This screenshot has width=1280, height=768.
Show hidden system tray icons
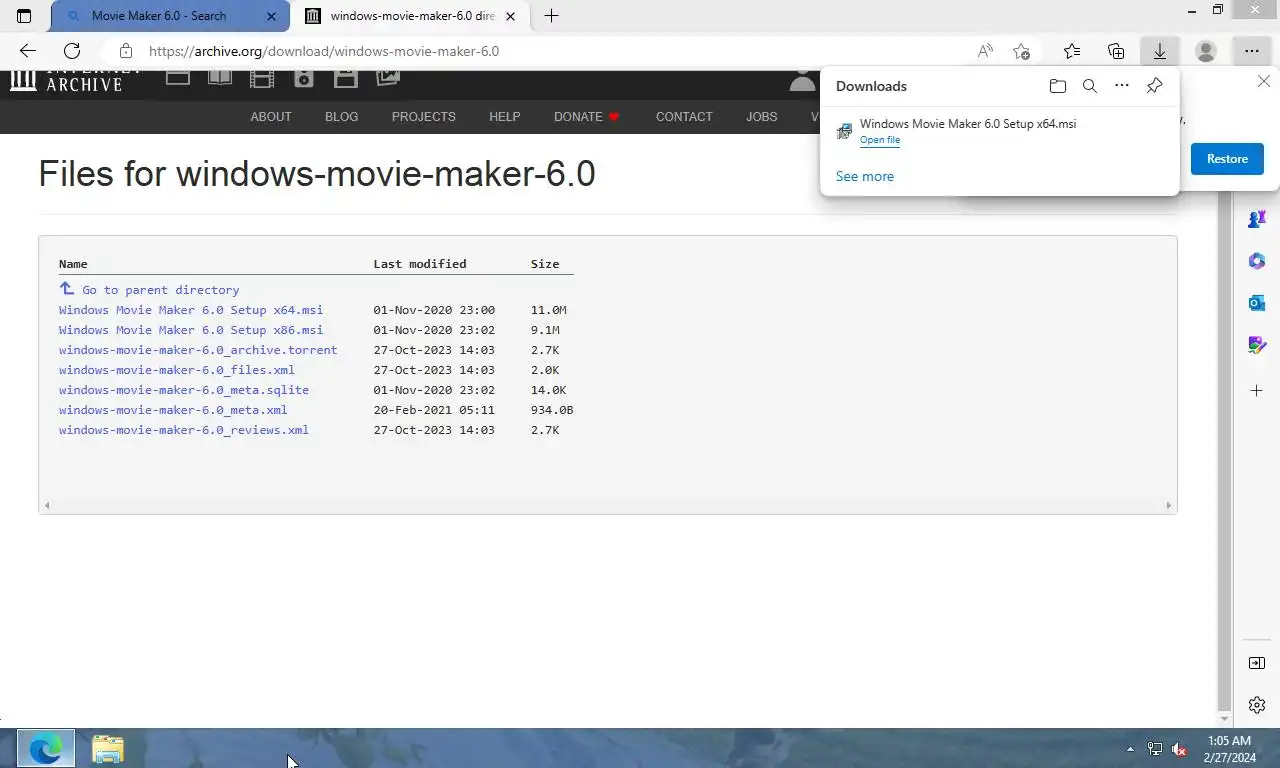[1131, 749]
